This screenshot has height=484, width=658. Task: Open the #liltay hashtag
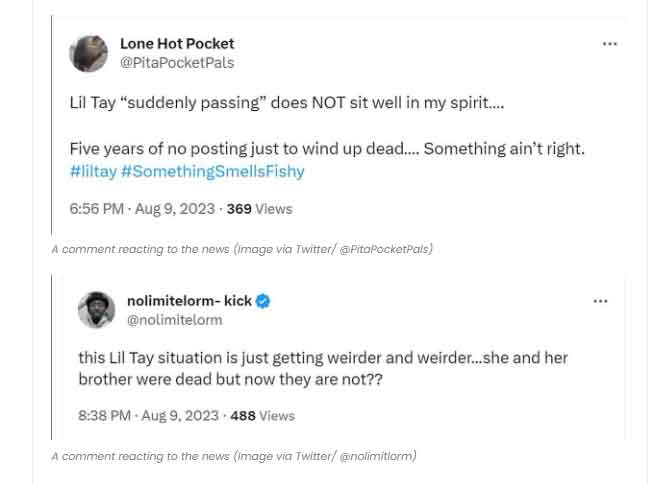[93, 171]
